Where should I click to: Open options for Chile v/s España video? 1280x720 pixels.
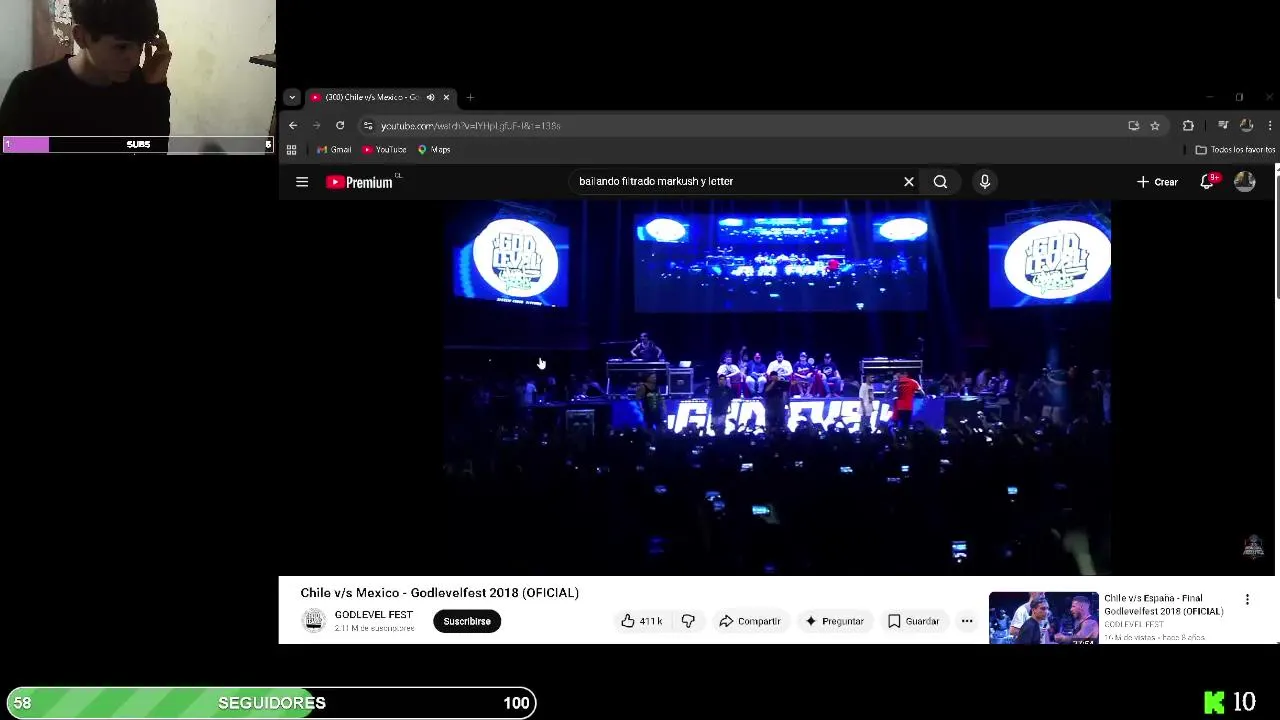coord(1247,599)
